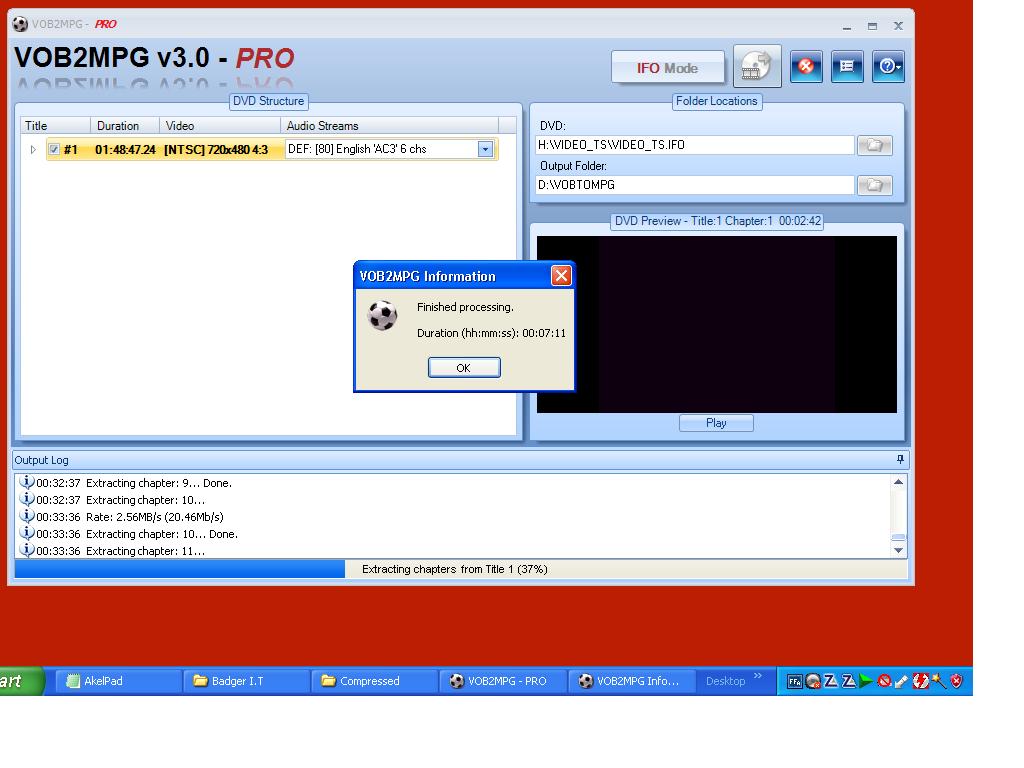Expand title #1 in the DVD Structure tree
The image size is (1024, 768).
pyautogui.click(x=33, y=150)
